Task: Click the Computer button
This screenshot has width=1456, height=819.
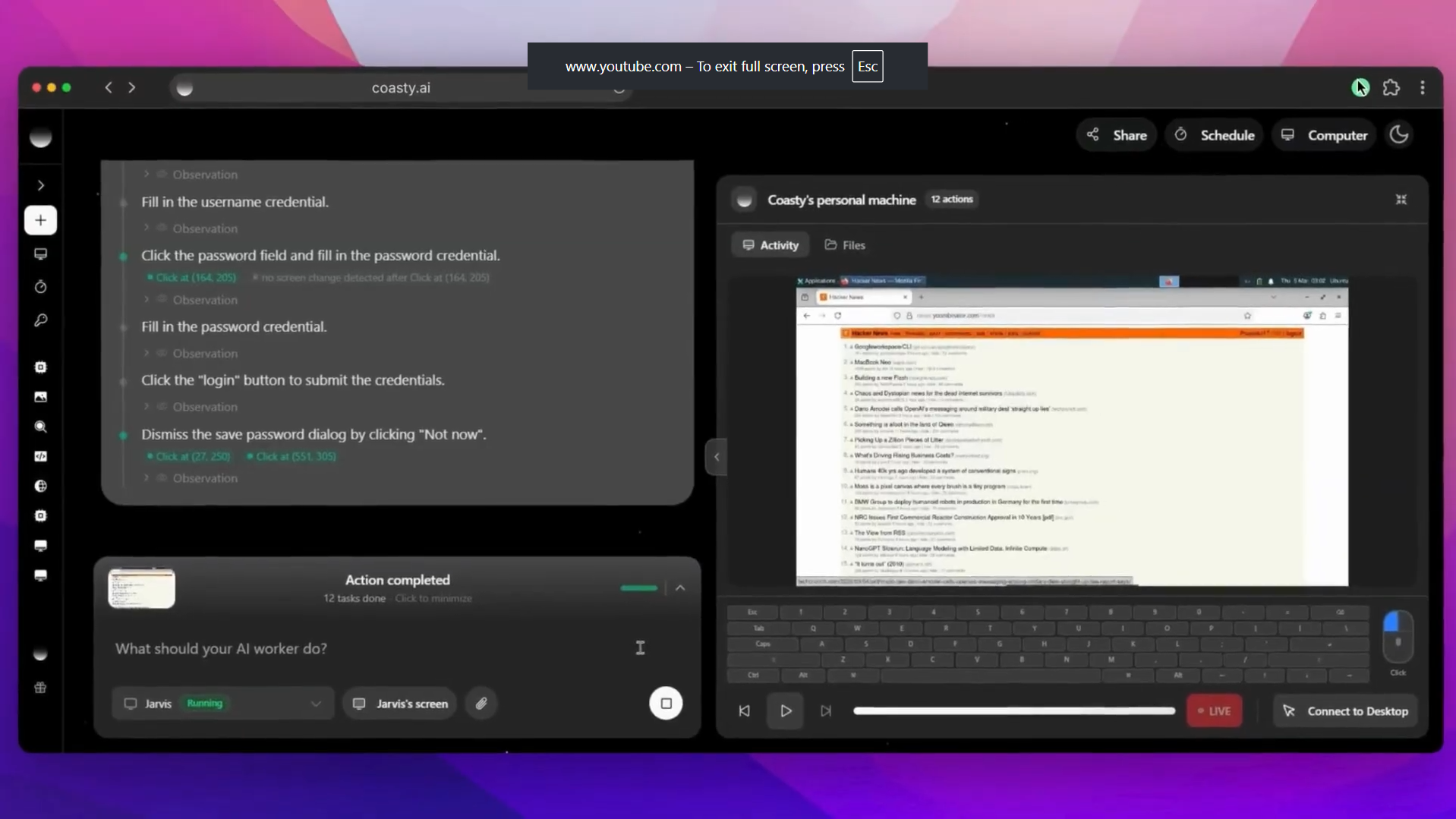Action: coord(1324,135)
